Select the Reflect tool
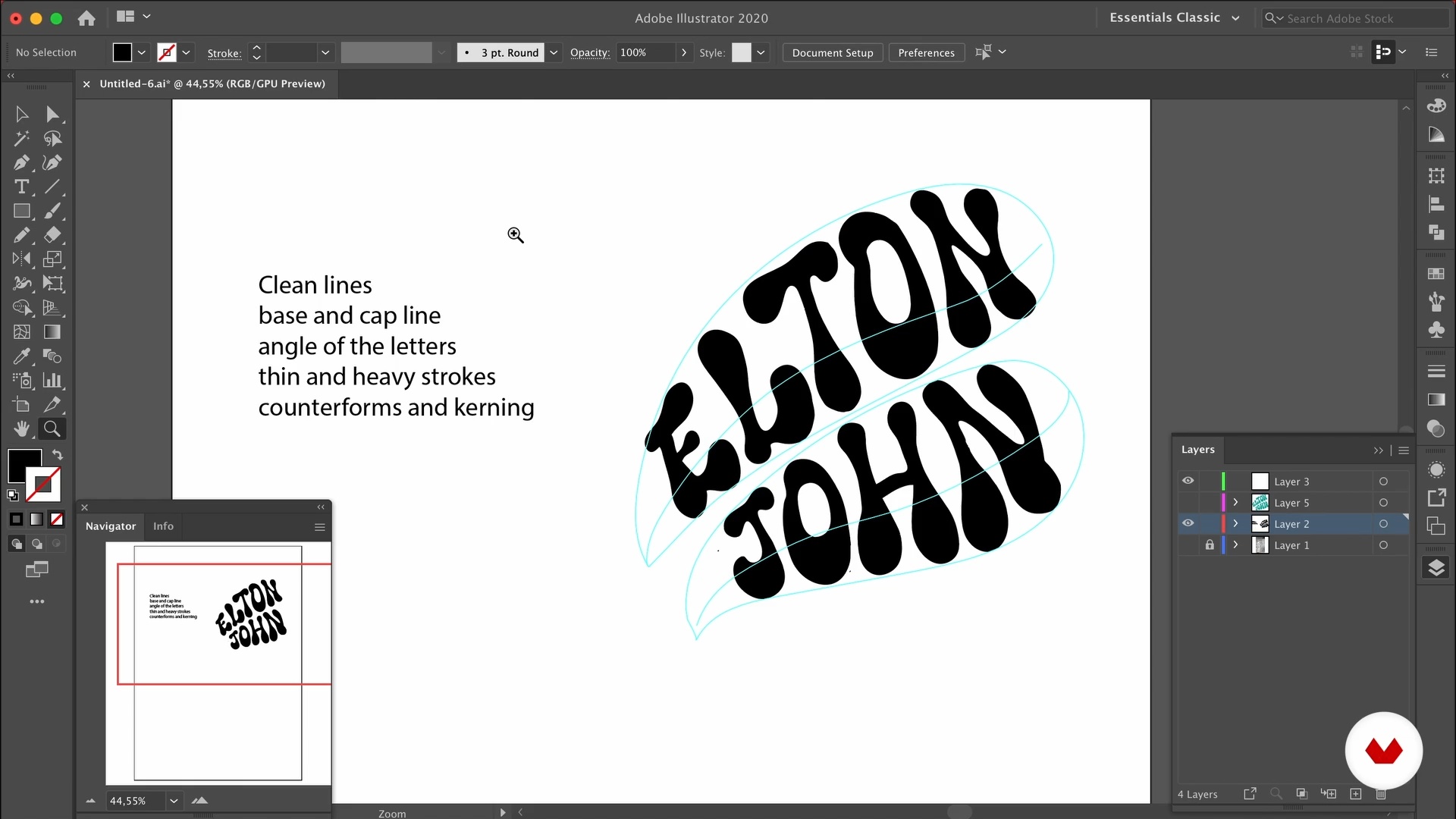The width and height of the screenshot is (1456, 819). pyautogui.click(x=21, y=259)
